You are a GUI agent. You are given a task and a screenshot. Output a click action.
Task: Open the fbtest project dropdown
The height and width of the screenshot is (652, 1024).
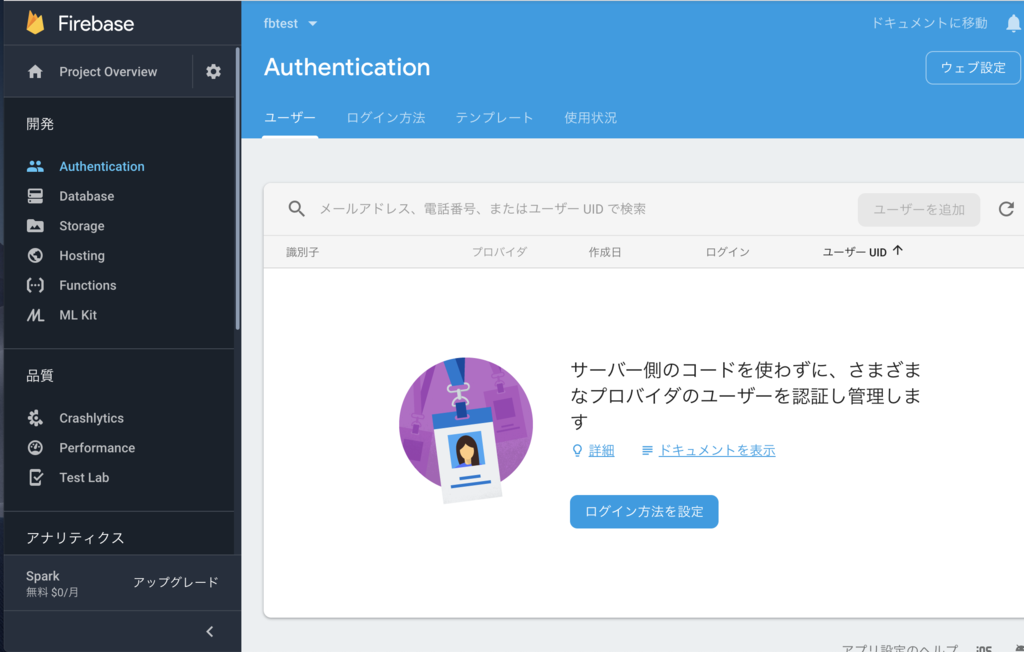pyautogui.click(x=291, y=24)
